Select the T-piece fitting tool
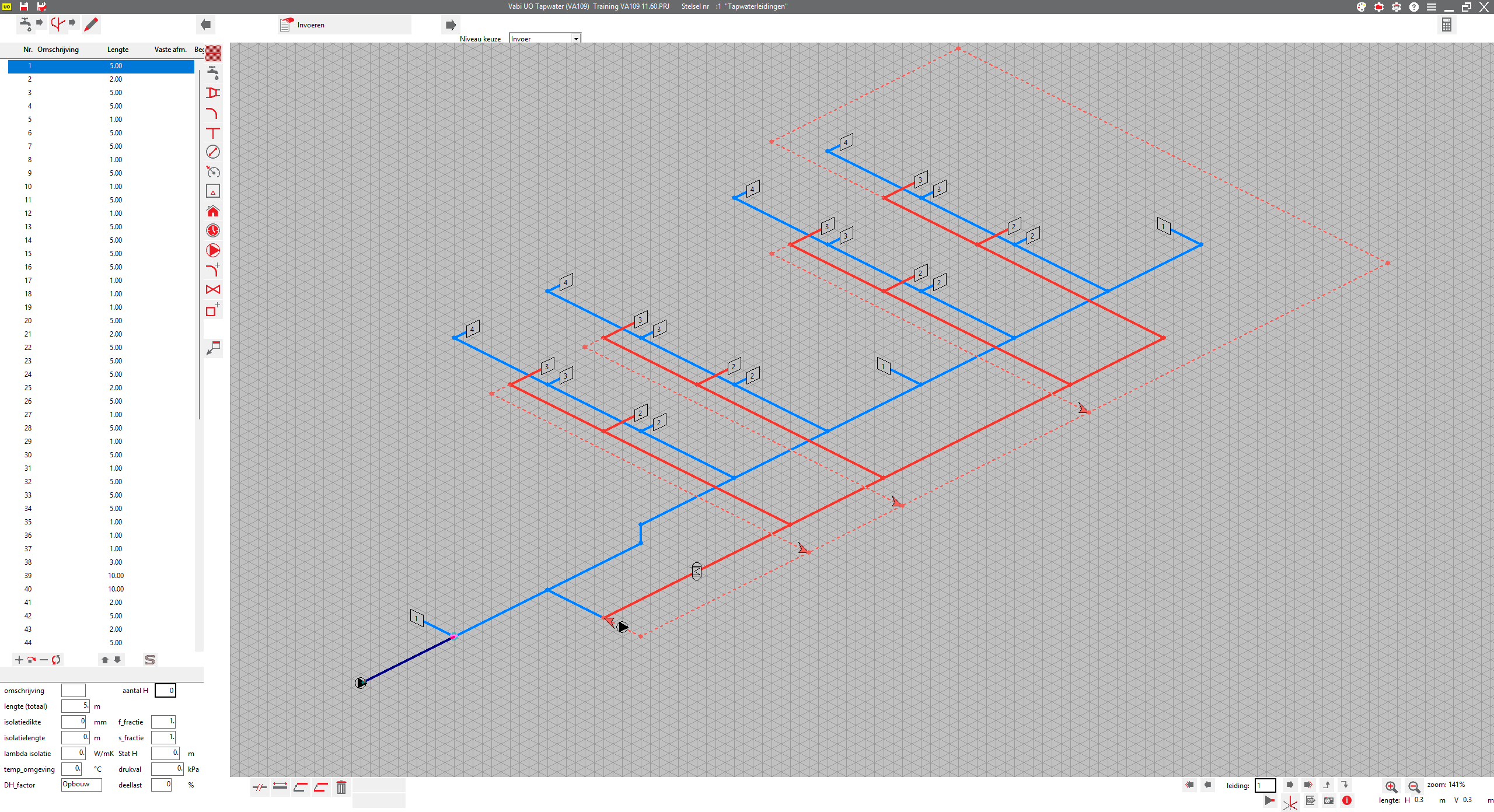 [213, 133]
